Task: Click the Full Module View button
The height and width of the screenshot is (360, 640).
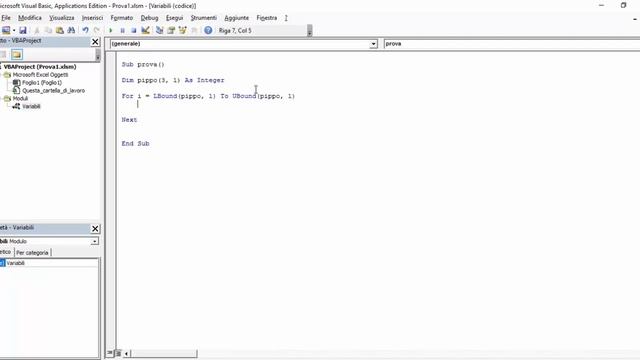Action: (118, 353)
